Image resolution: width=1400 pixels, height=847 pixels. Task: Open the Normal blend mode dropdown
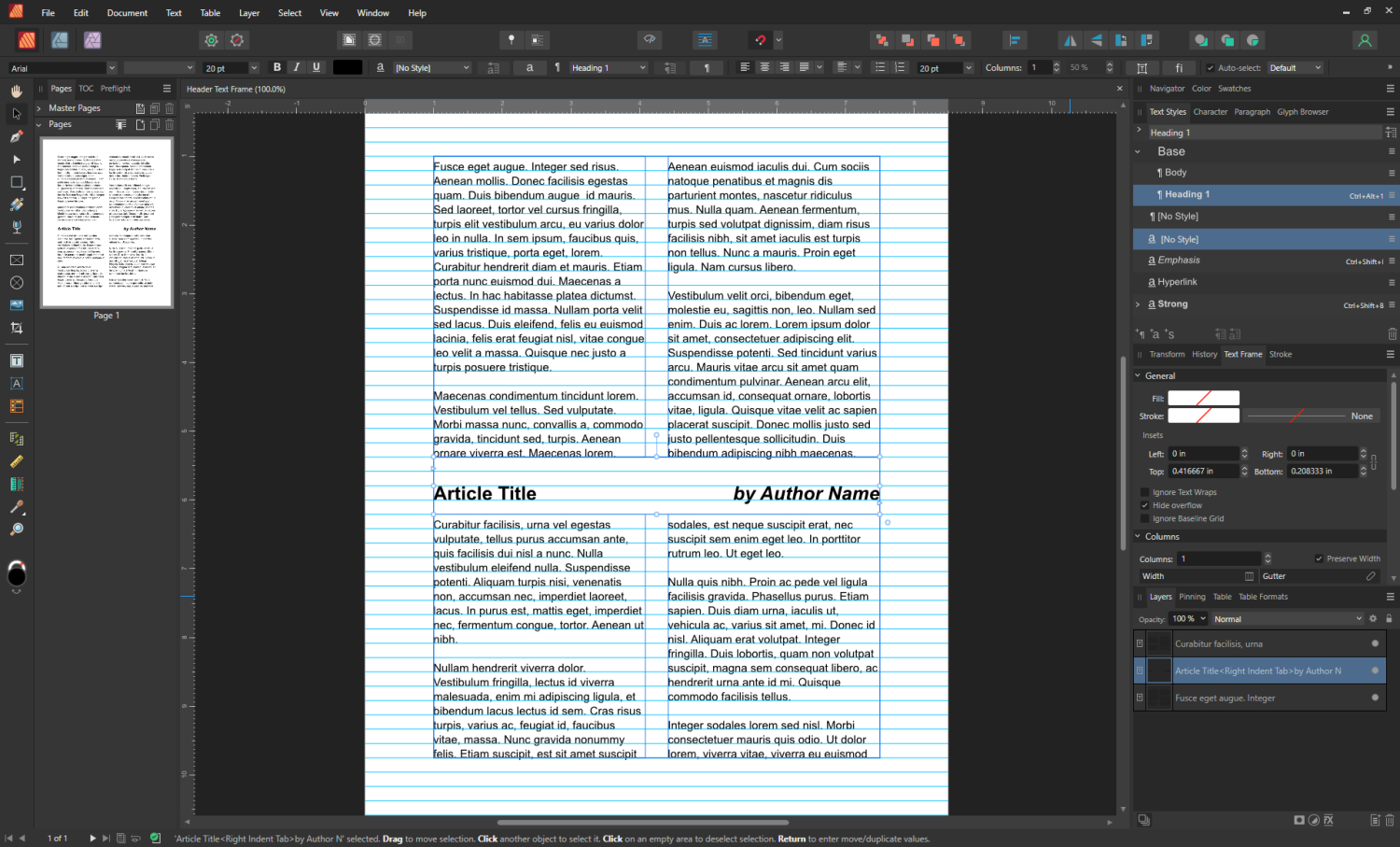[1288, 618]
